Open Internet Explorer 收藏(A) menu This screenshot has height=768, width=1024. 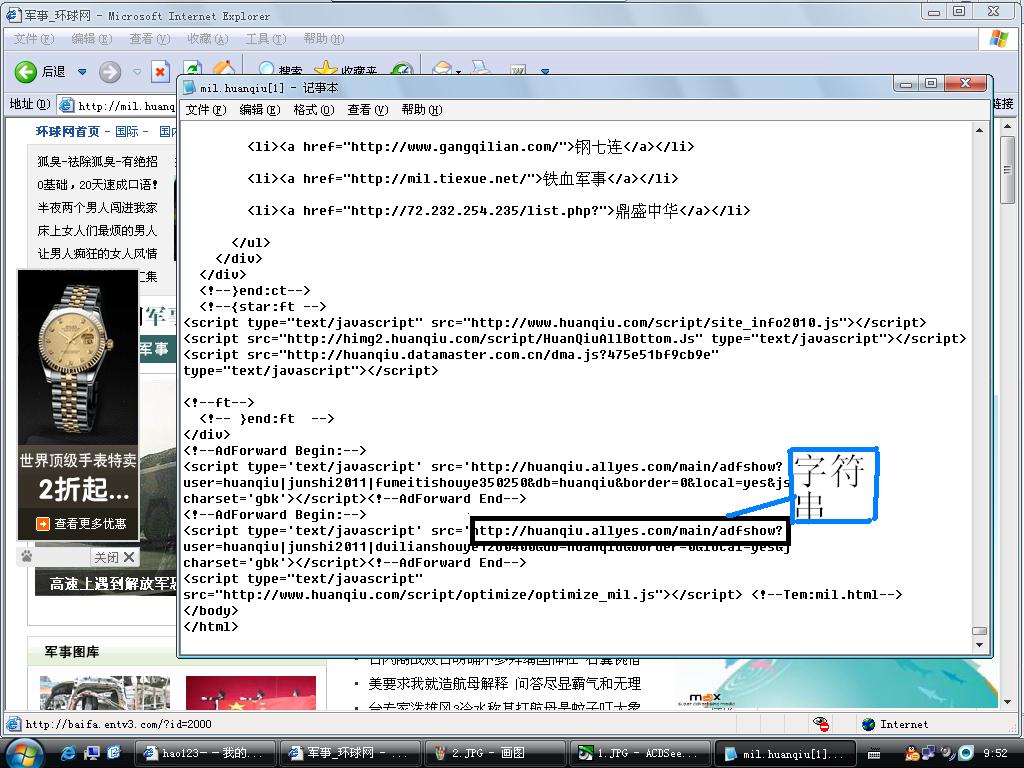tap(208, 39)
